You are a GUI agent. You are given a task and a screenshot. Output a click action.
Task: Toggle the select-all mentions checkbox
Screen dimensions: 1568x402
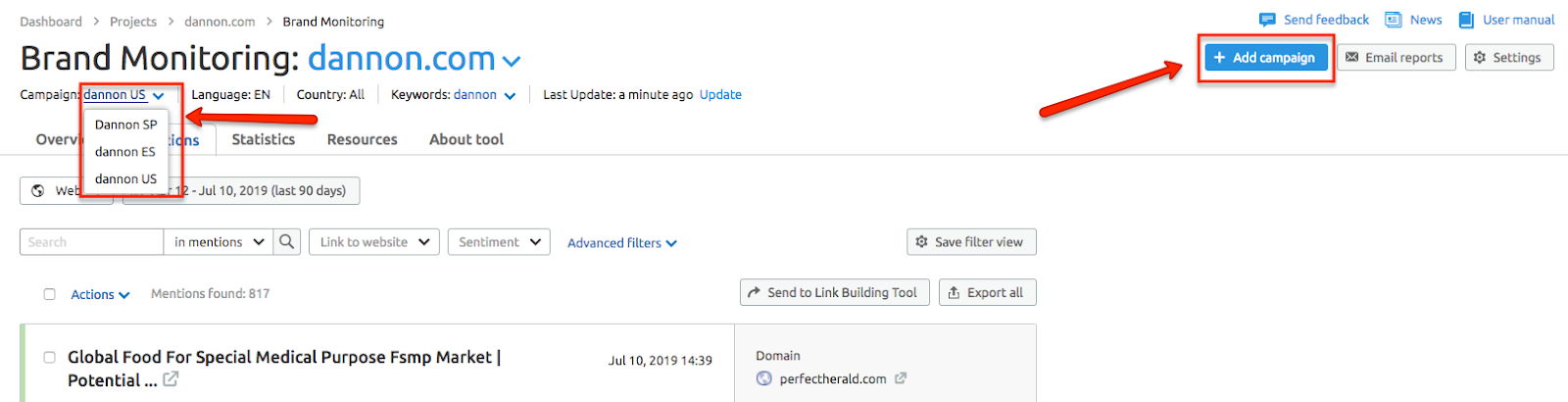(x=49, y=294)
